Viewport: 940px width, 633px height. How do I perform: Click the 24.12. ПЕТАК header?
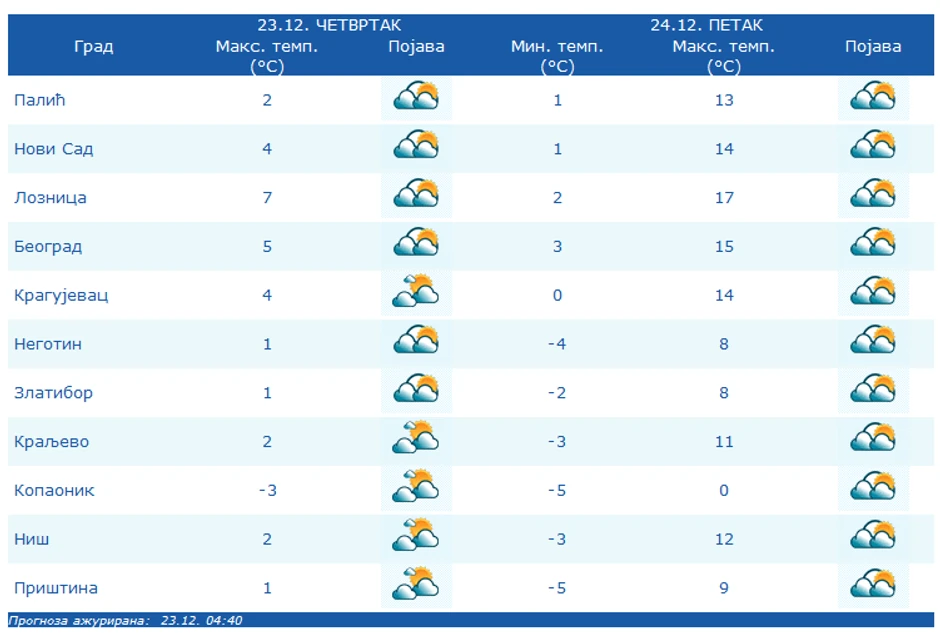point(707,25)
